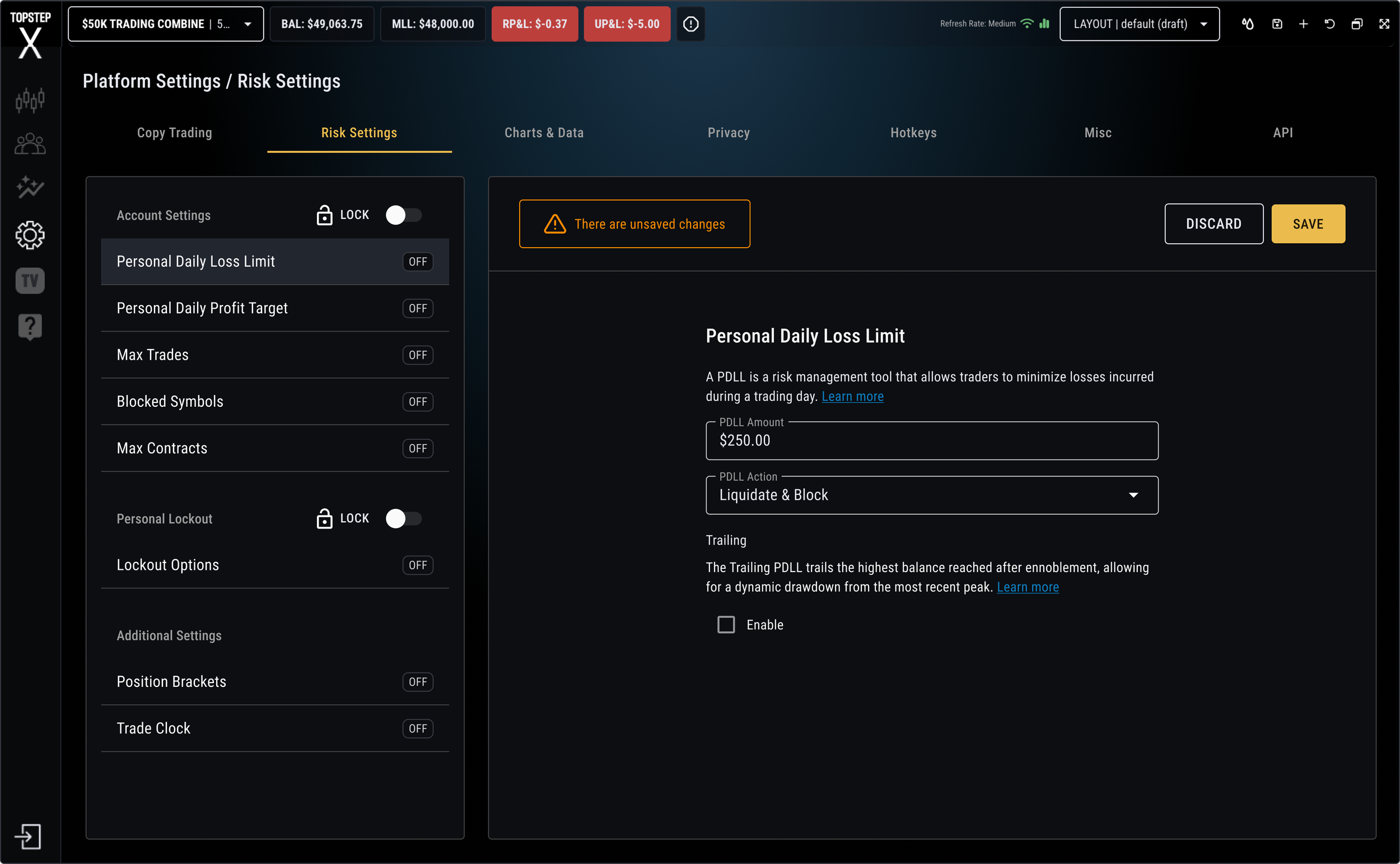The image size is (1400, 864).
Task: Click the reset layout undo-arrow icon
Action: (1330, 24)
